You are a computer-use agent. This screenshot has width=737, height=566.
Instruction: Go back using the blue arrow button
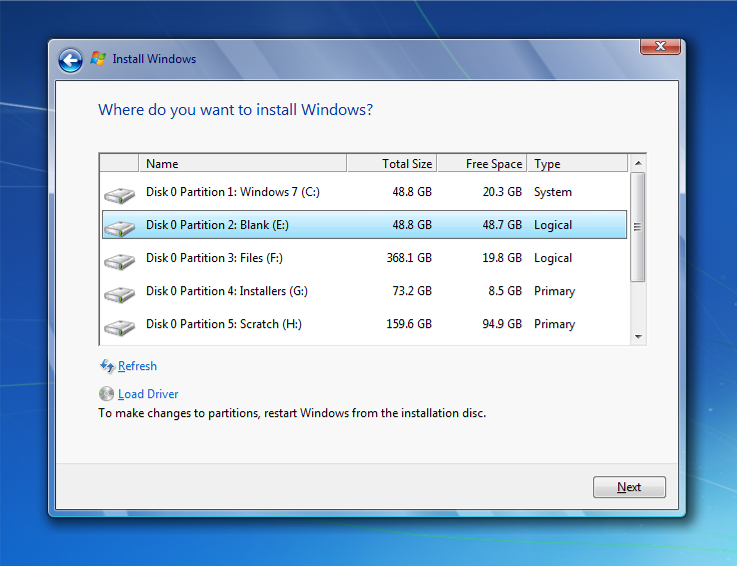(71, 60)
